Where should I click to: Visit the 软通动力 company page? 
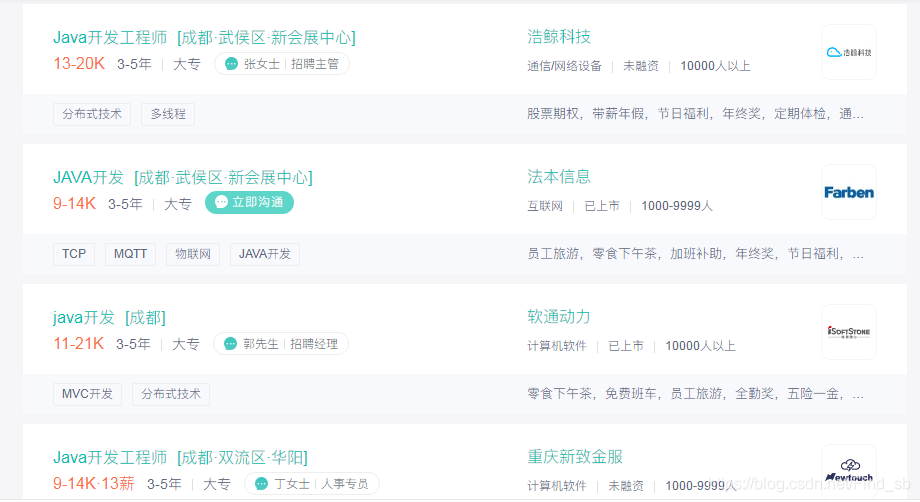(x=559, y=317)
